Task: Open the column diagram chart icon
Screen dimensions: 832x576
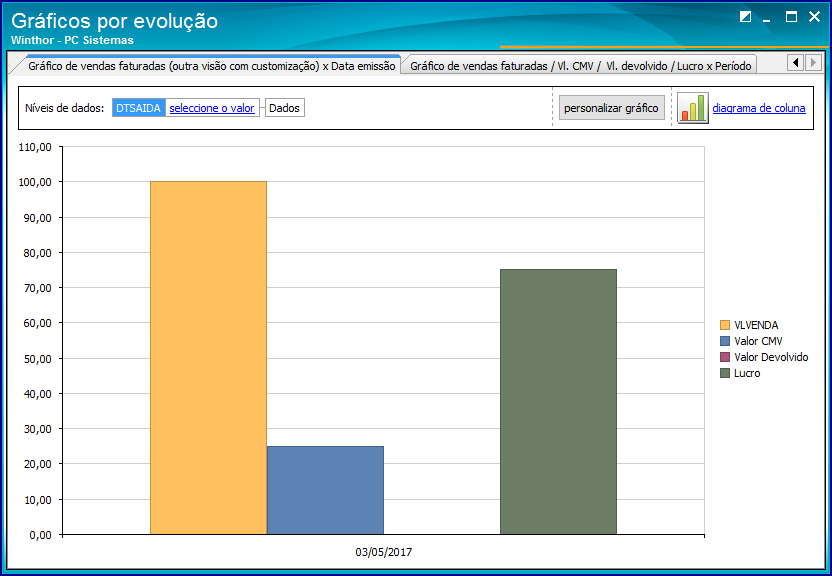Action: click(x=693, y=108)
